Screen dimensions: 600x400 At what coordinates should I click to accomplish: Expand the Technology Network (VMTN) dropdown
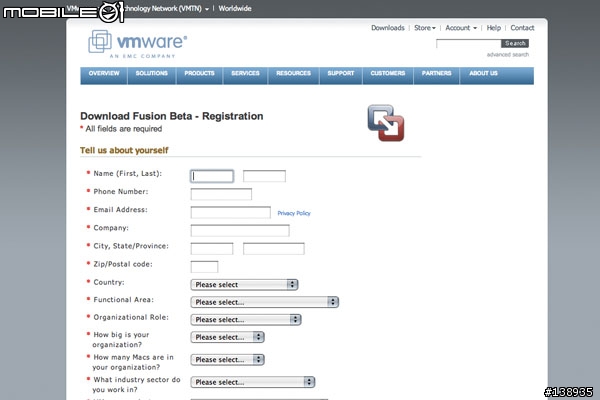click(167, 8)
